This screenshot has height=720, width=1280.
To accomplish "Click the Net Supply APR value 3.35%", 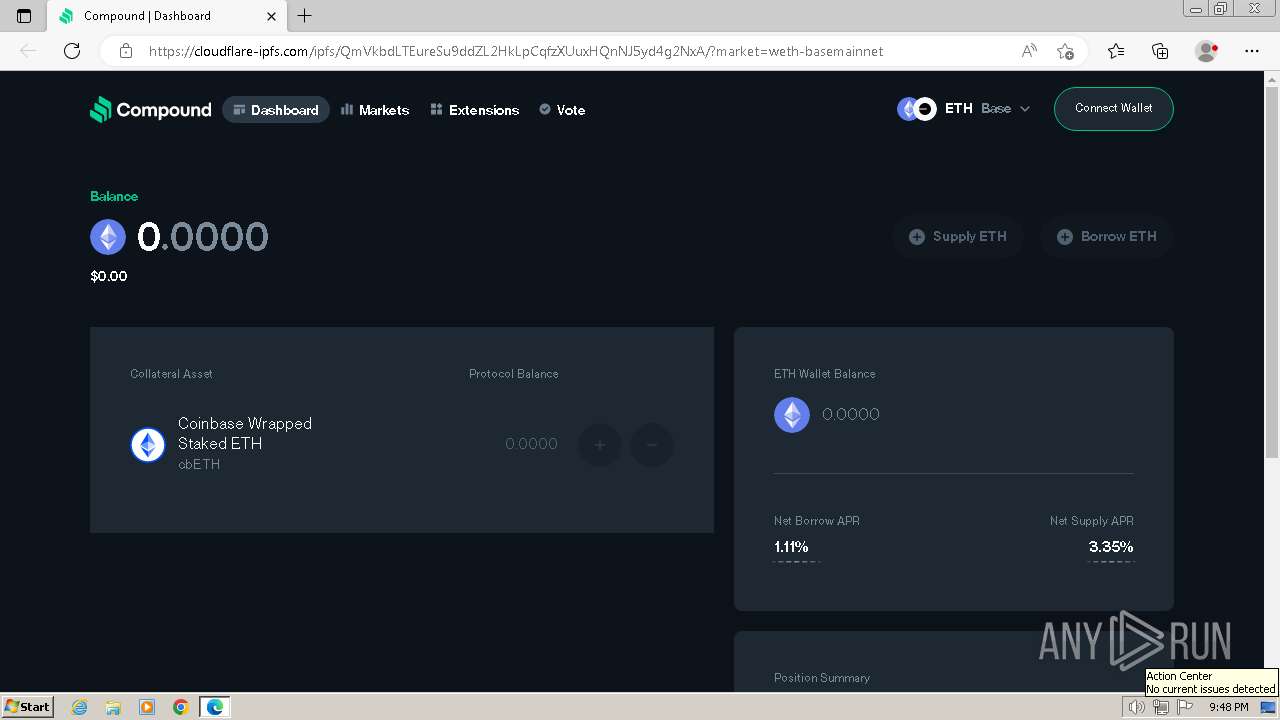I will tap(1111, 547).
